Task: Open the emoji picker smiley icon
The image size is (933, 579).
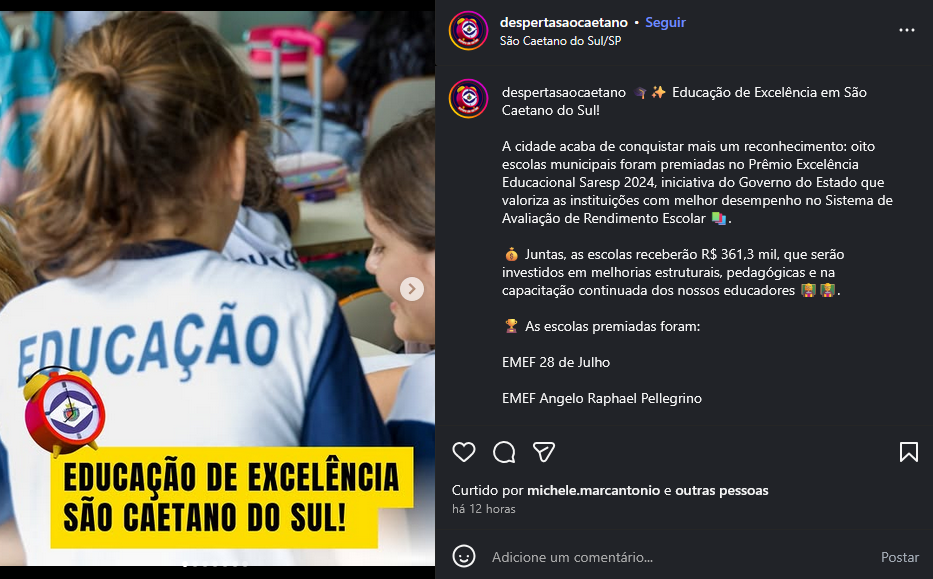Action: pos(464,557)
